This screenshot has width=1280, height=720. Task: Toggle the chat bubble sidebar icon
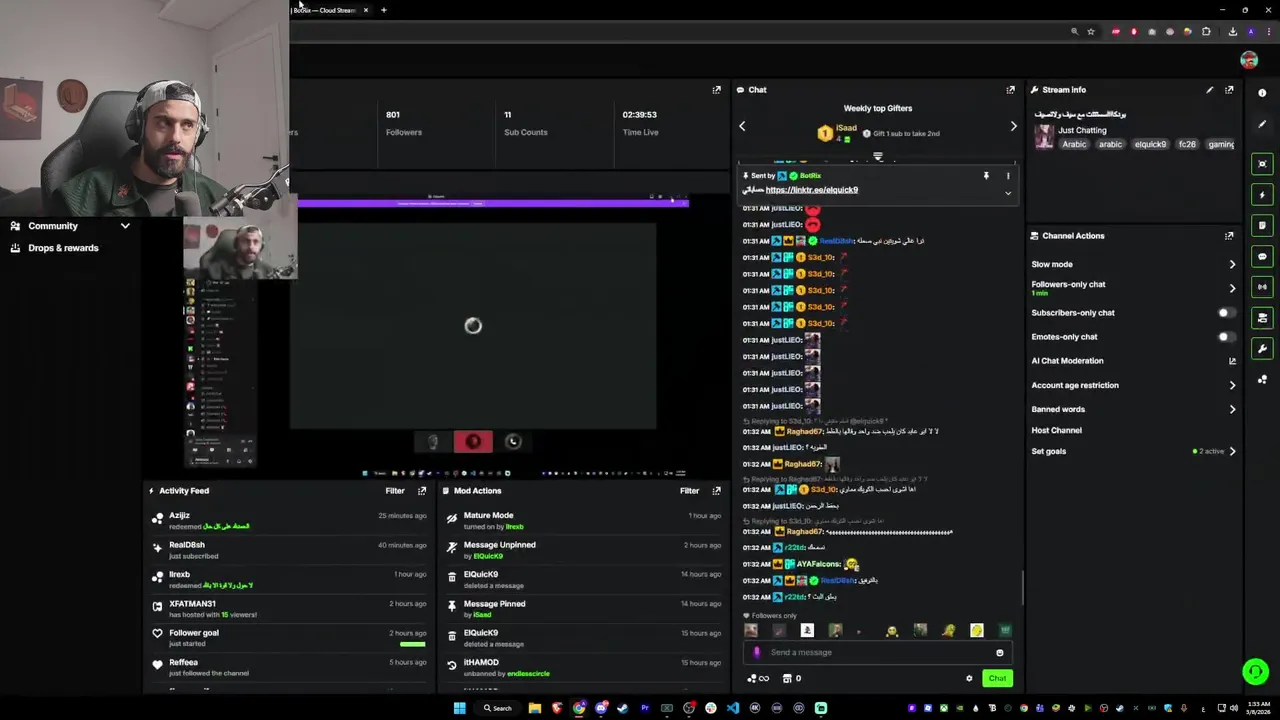[1262, 257]
